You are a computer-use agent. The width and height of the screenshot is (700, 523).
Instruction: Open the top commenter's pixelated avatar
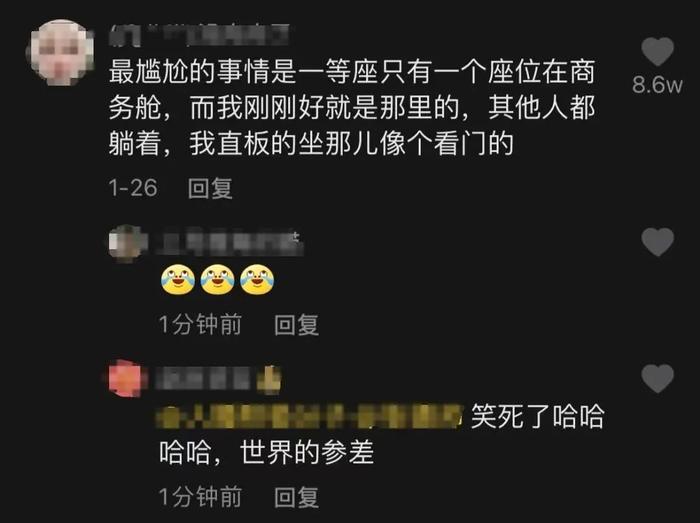tap(61, 52)
